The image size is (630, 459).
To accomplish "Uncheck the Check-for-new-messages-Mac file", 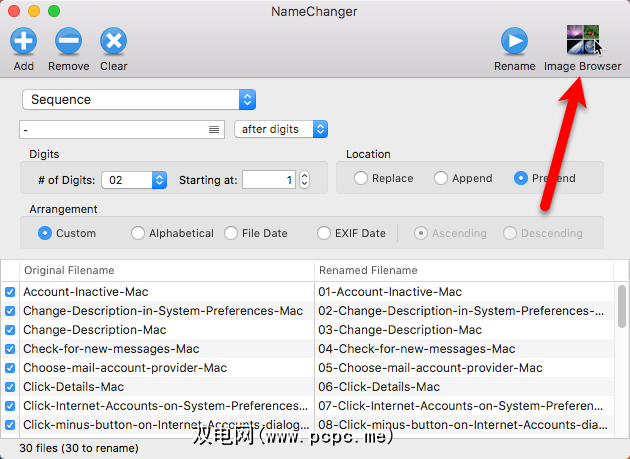I will point(10,349).
